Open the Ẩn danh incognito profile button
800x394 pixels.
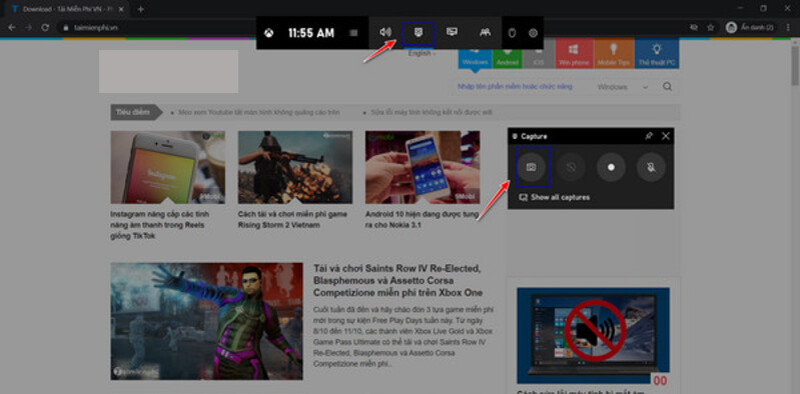(749, 27)
